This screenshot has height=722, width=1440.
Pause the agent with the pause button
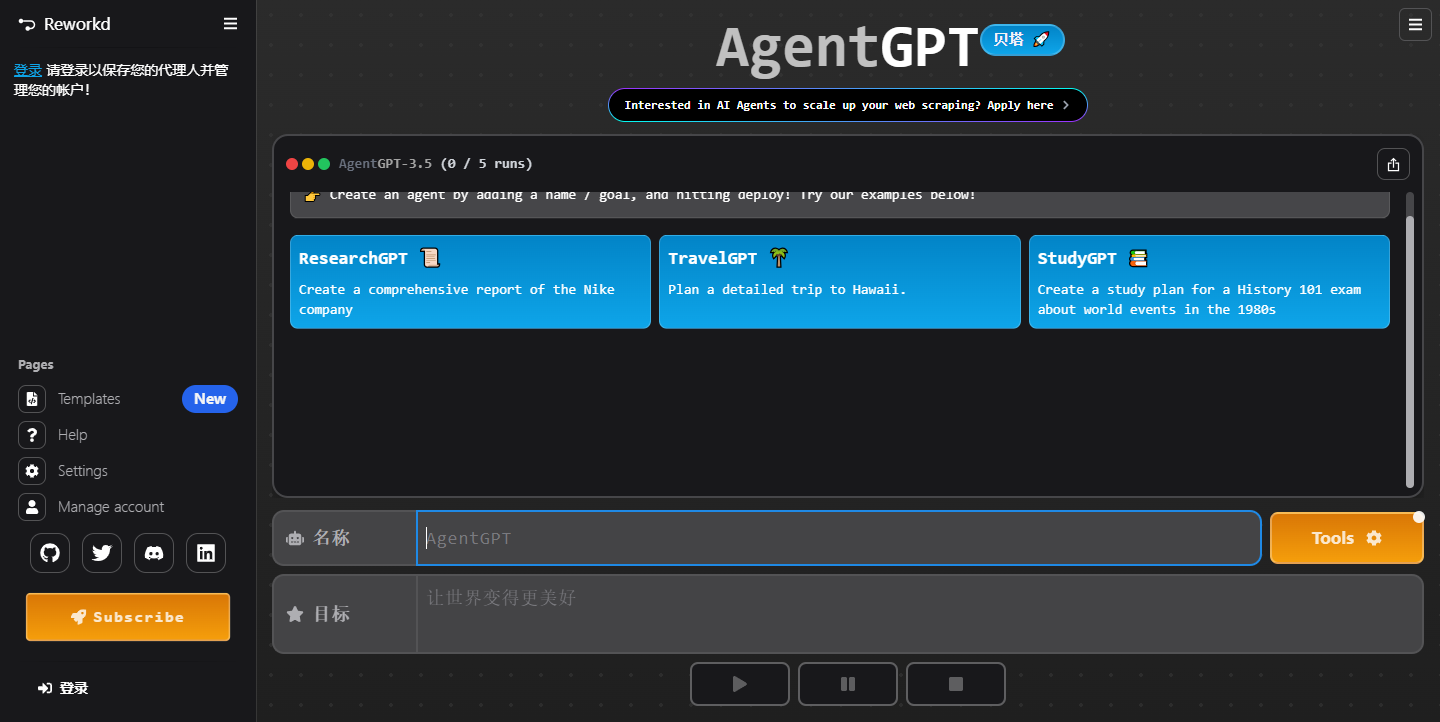pyautogui.click(x=848, y=684)
